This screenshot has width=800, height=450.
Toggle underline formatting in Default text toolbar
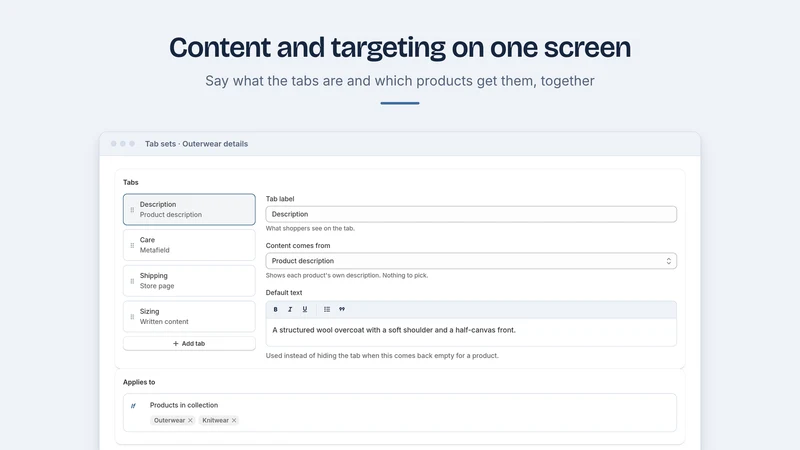[x=305, y=309]
